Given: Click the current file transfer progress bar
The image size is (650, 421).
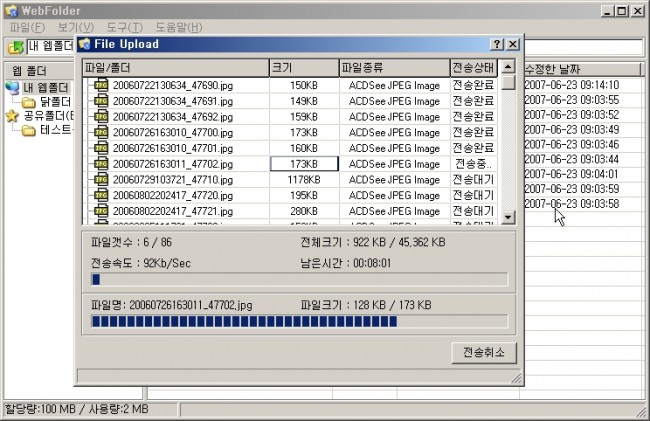Looking at the screenshot, I should pyautogui.click(x=298, y=321).
